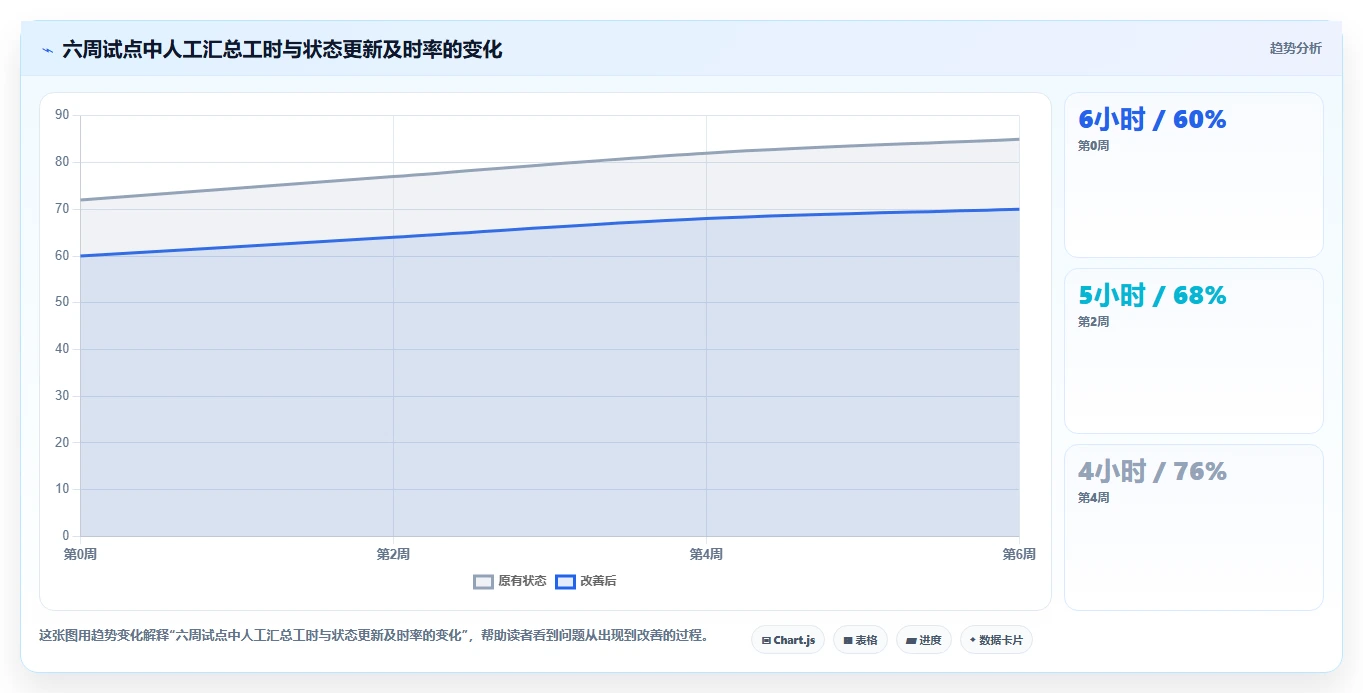Click the 第4周 caption in third card
The height and width of the screenshot is (693, 1363).
1093,498
